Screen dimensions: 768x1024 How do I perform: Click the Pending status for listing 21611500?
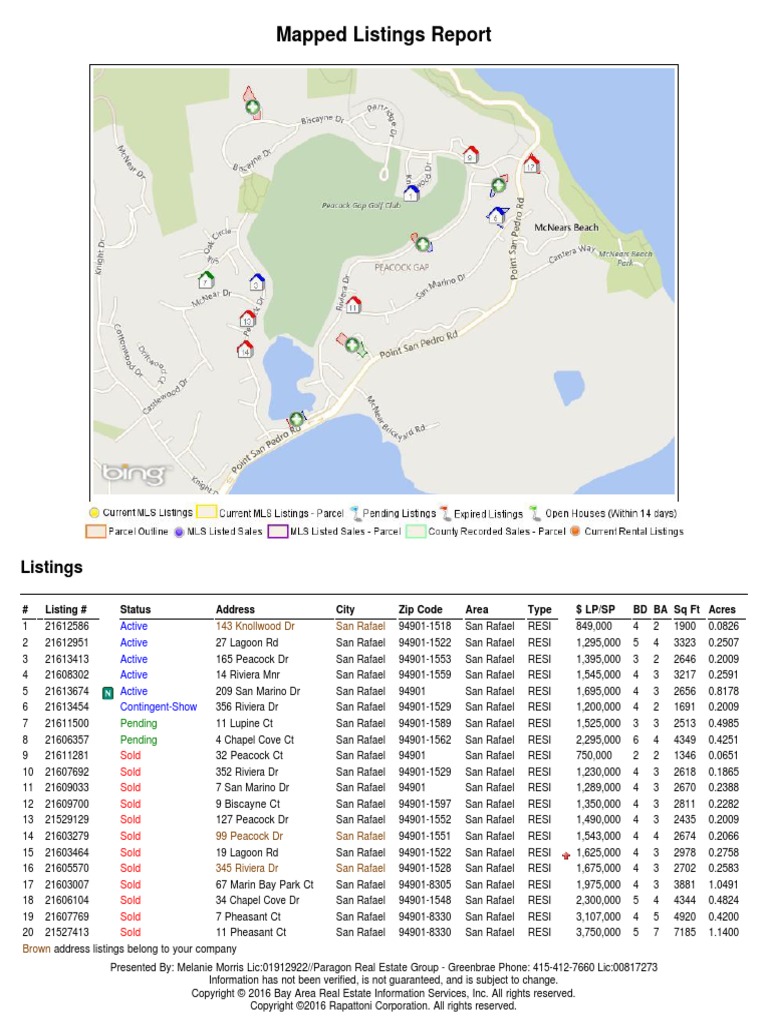[x=138, y=723]
